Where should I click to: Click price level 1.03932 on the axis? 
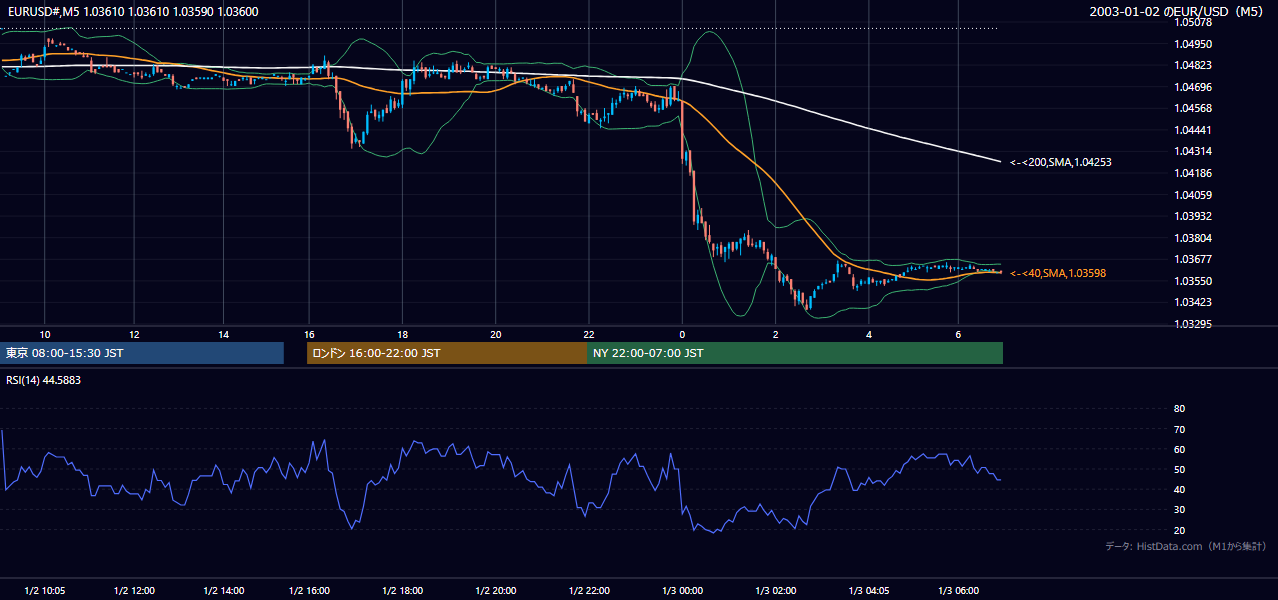(x=1193, y=217)
